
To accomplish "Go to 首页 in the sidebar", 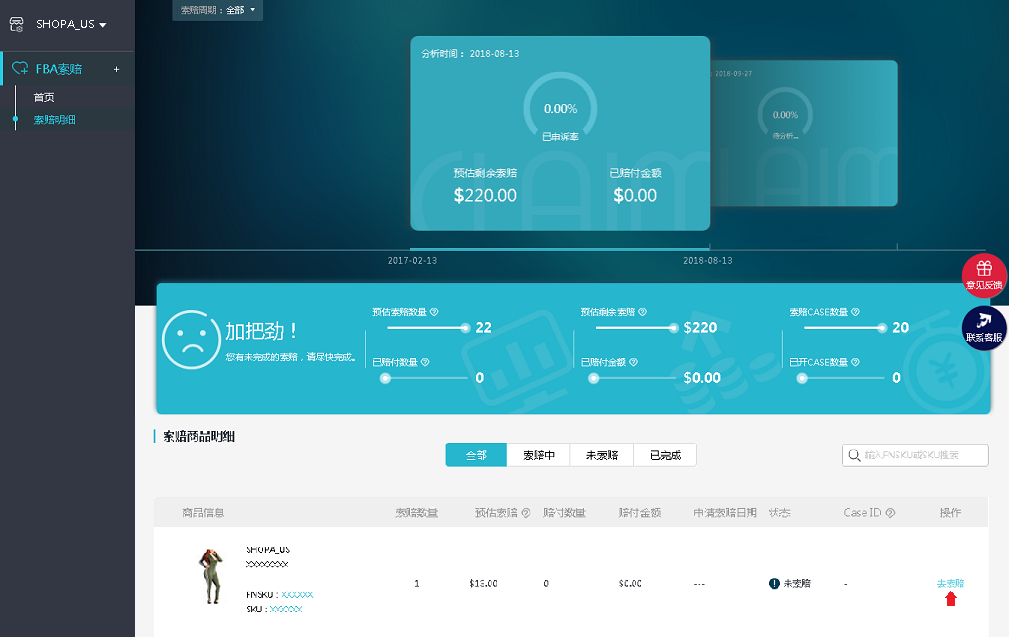I will (44, 97).
